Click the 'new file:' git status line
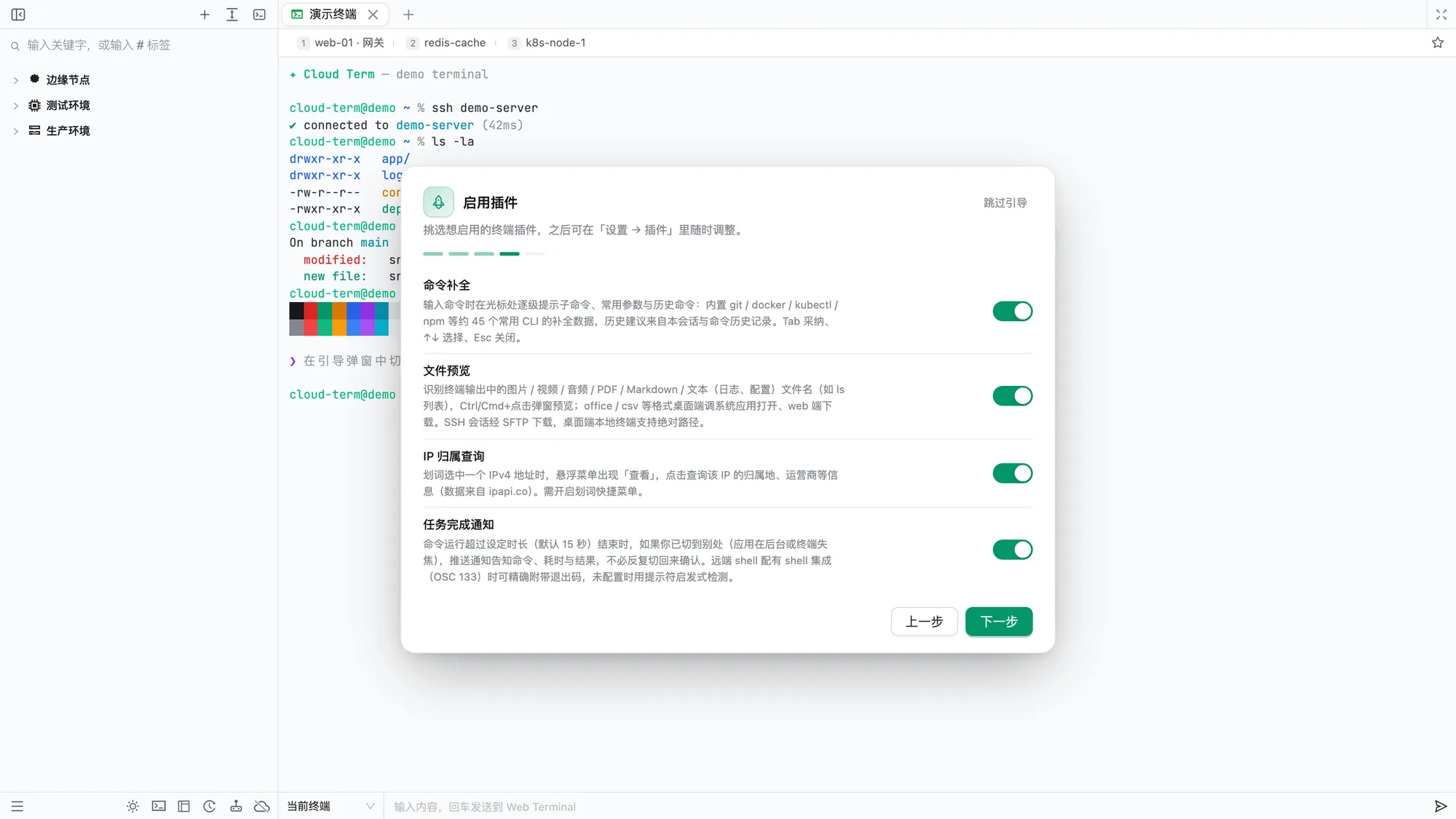Screen dimensions: 1456x819 point(335,277)
